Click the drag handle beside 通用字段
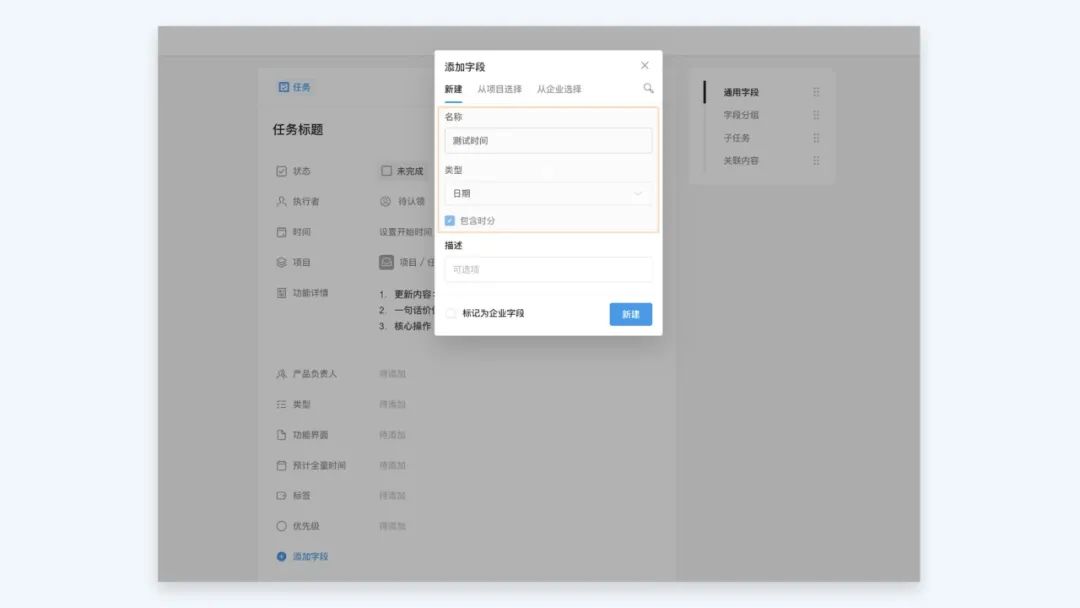Image resolution: width=1080 pixels, height=608 pixels. click(x=816, y=92)
